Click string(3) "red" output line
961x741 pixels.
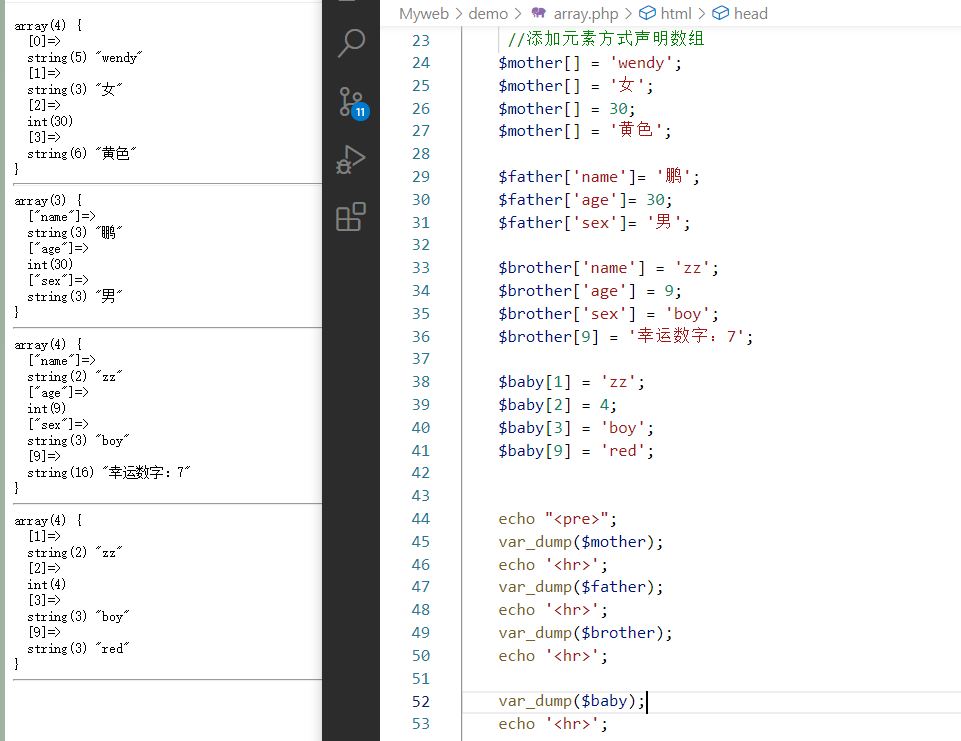point(78,648)
